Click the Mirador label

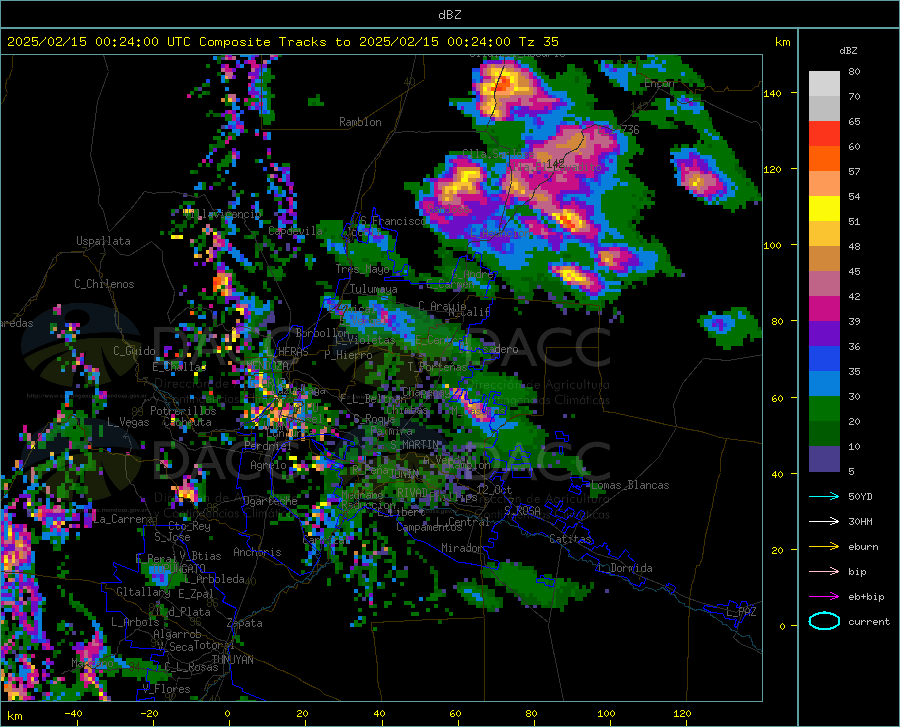[x=461, y=548]
